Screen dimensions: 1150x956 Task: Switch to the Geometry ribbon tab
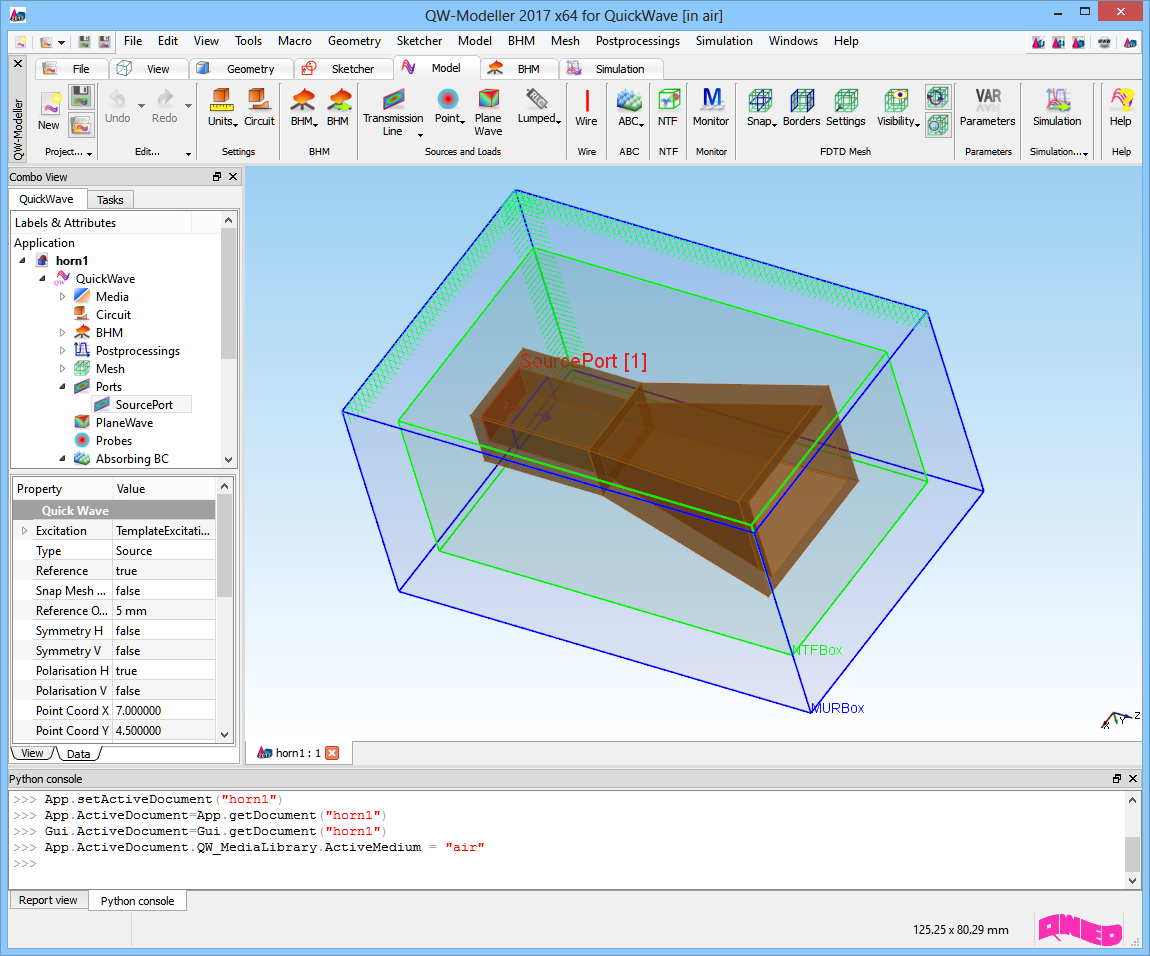click(239, 68)
